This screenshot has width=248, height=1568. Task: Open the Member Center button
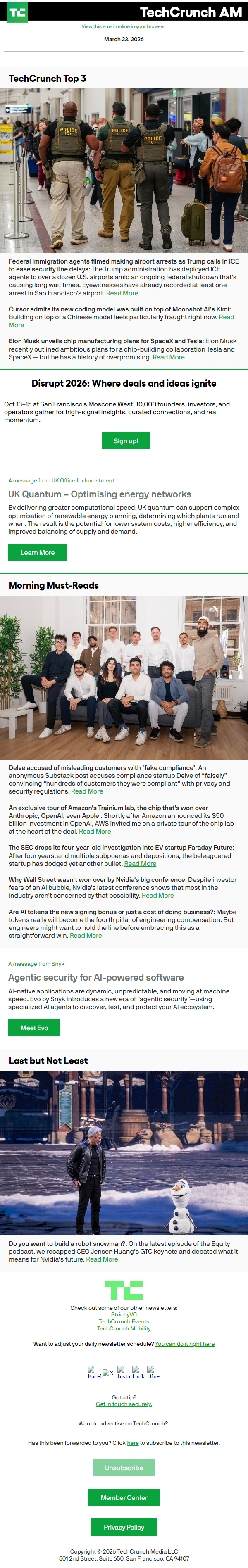coord(124,1497)
